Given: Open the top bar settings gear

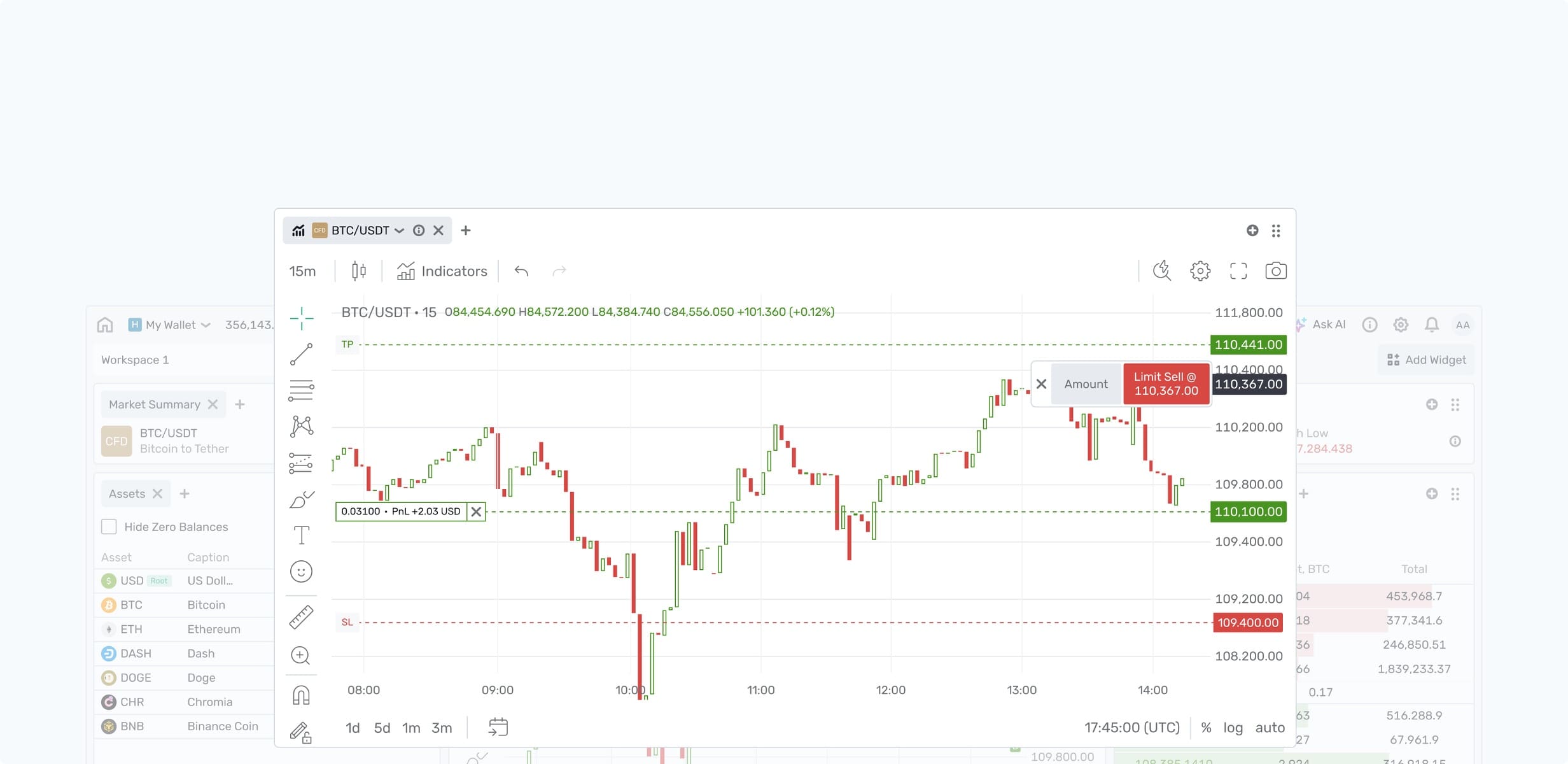Looking at the screenshot, I should pyautogui.click(x=1401, y=325).
